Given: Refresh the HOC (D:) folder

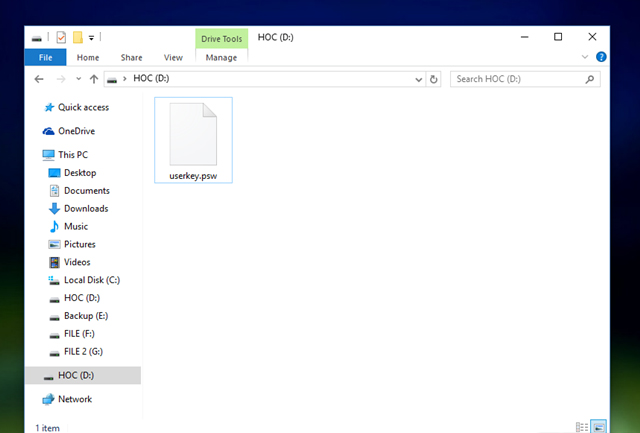Looking at the screenshot, I should tap(433, 79).
